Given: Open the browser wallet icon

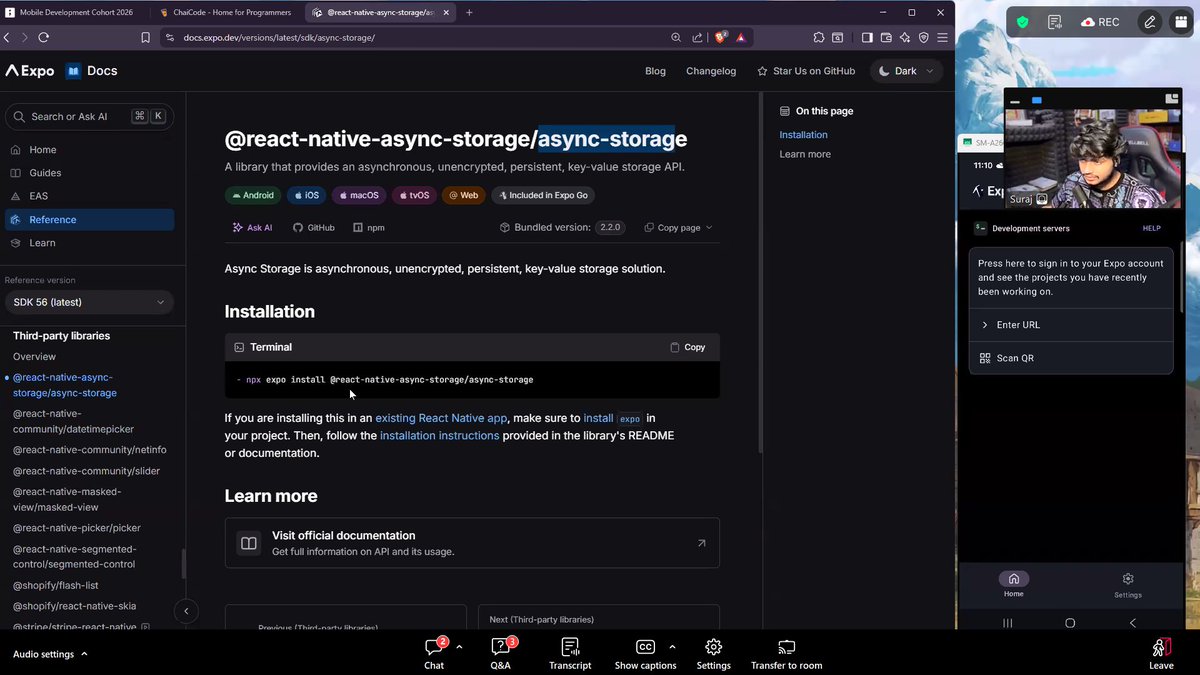Looking at the screenshot, I should click(x=886, y=37).
